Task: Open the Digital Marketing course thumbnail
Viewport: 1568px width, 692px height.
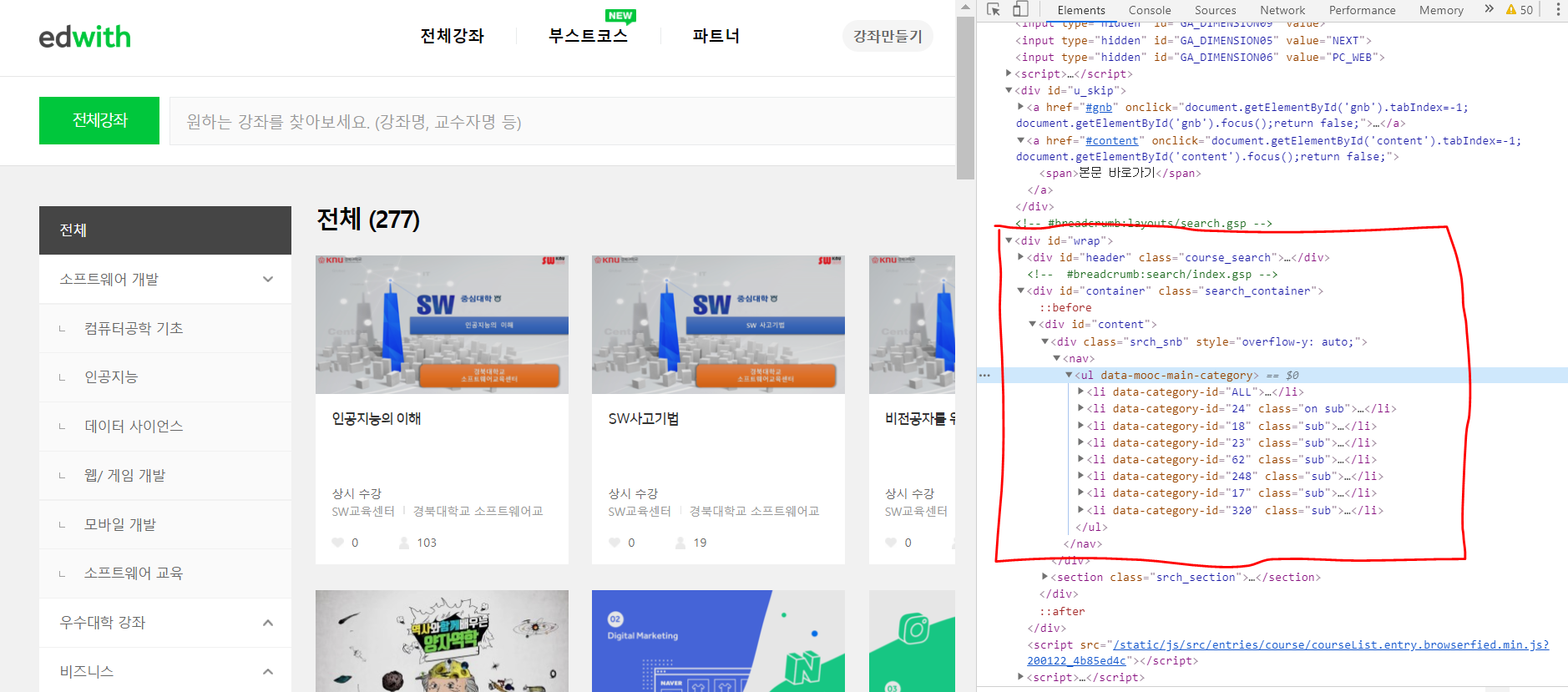Action: coord(718,641)
